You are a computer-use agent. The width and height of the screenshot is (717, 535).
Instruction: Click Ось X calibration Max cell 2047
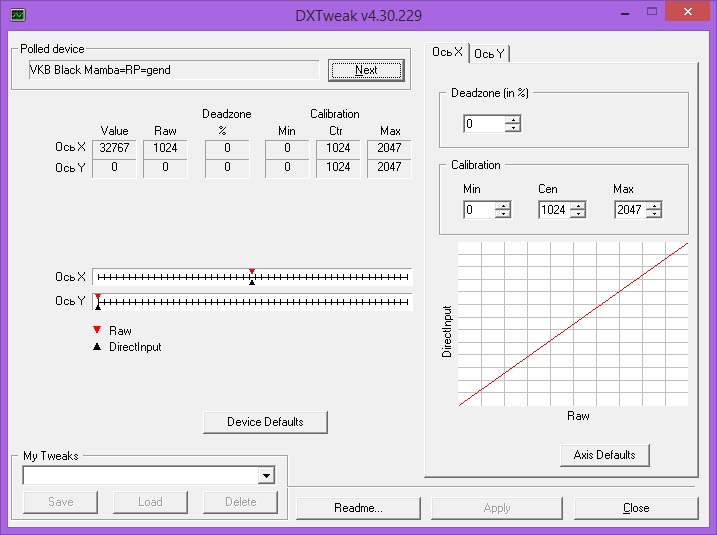(389, 148)
